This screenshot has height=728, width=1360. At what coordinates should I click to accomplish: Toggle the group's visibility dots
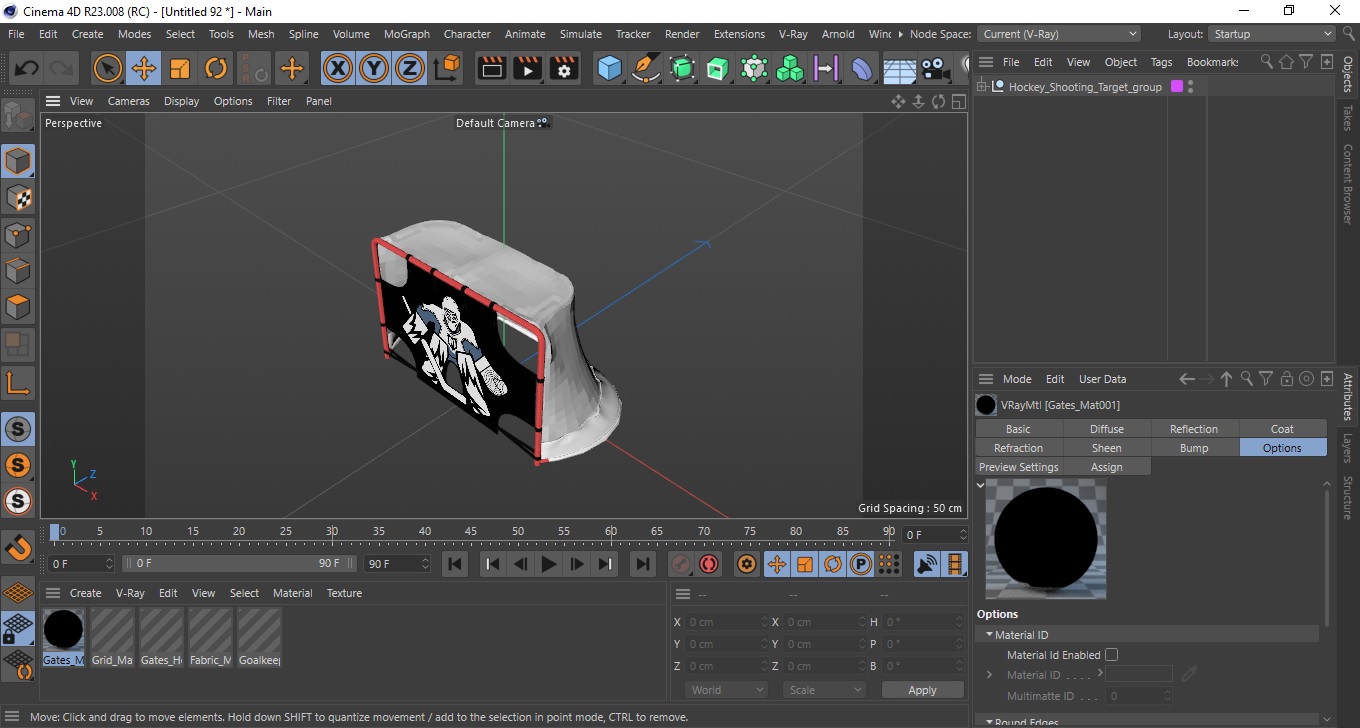pyautogui.click(x=1190, y=87)
